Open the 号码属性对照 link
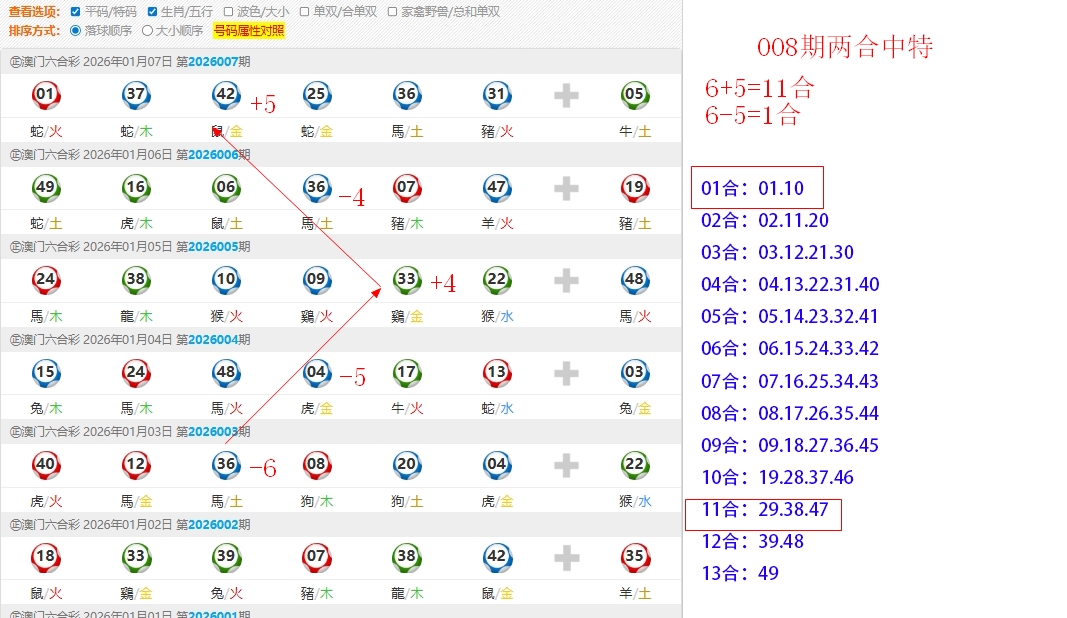This screenshot has height=618, width=1067. click(248, 30)
